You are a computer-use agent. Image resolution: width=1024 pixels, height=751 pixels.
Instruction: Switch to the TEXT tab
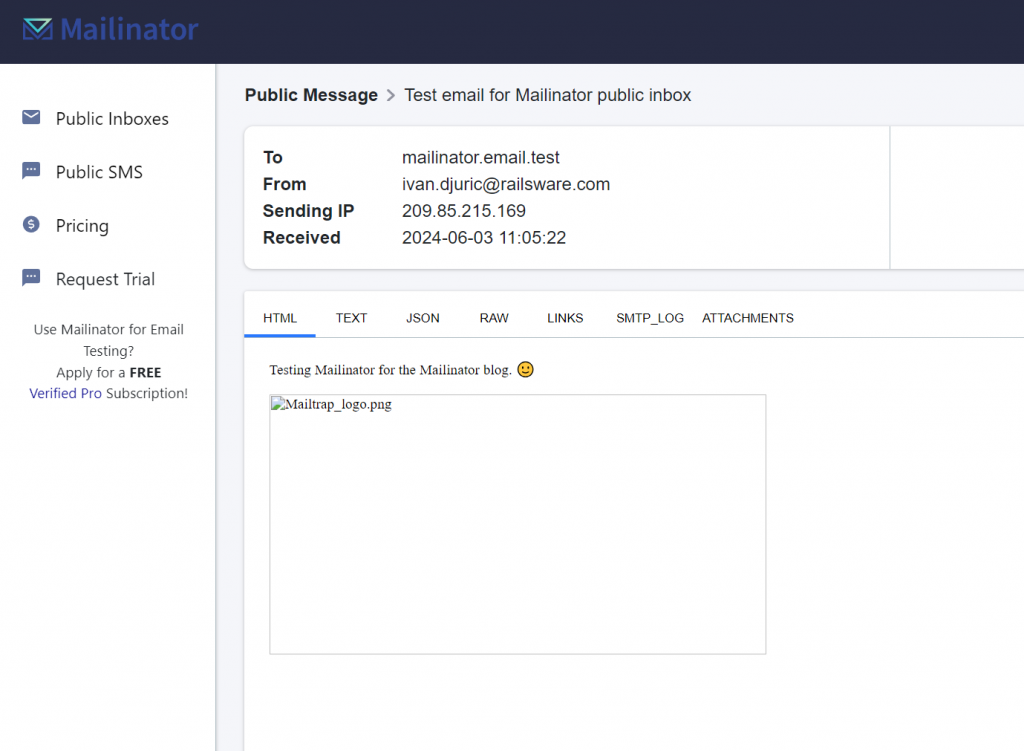tap(351, 317)
